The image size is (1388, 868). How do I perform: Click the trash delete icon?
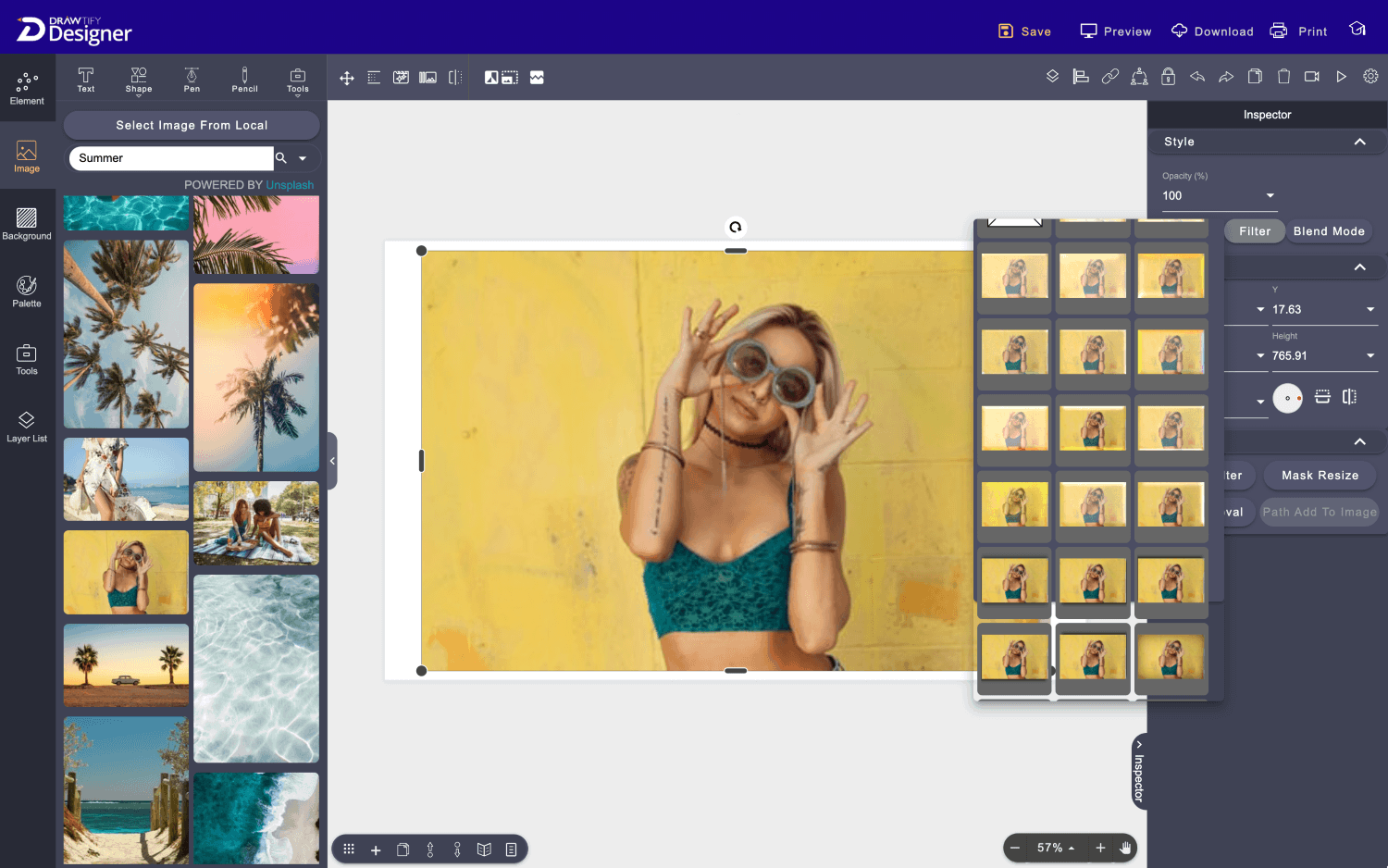click(1283, 77)
